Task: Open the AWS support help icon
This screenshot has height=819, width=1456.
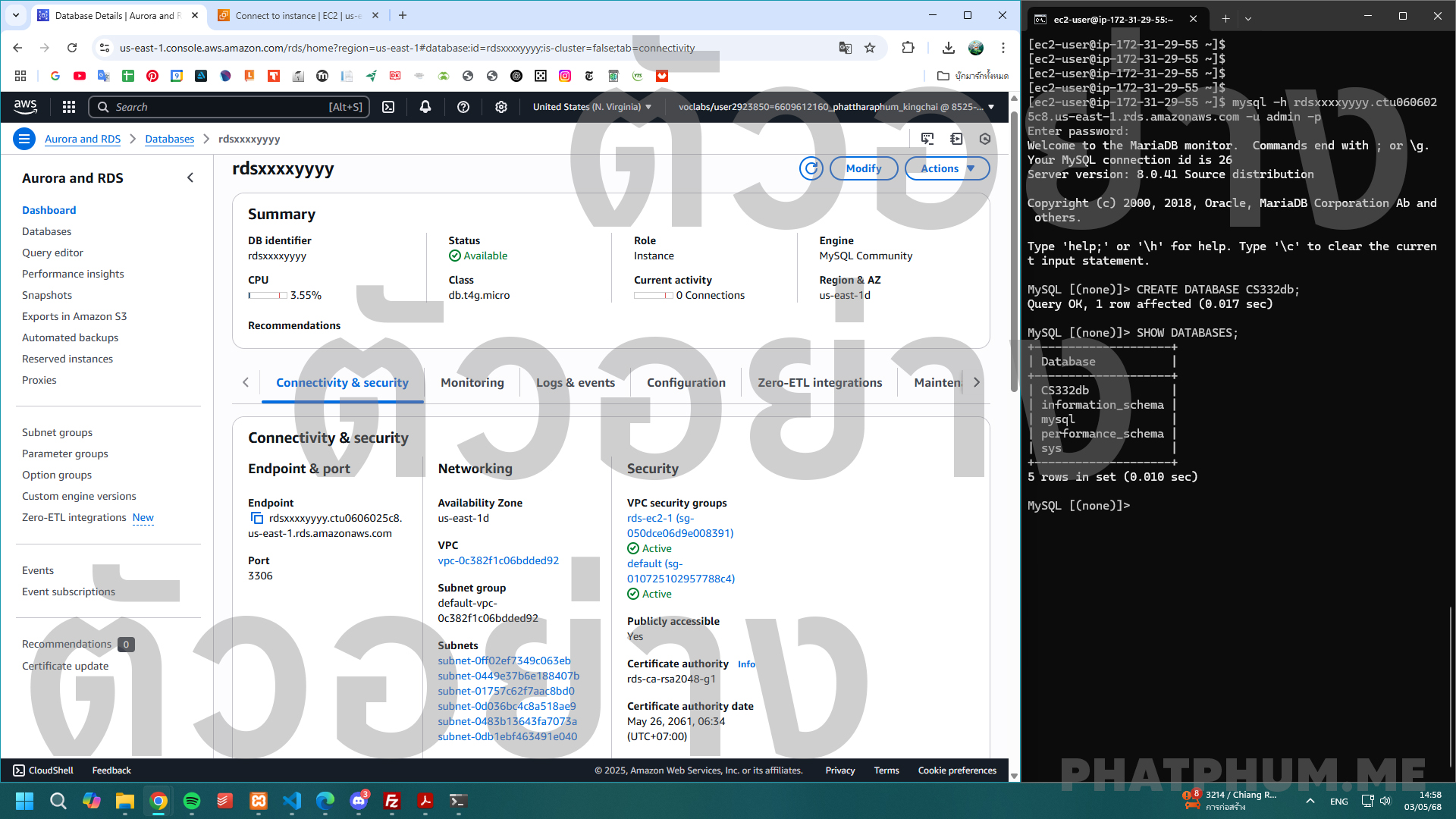Action: [463, 107]
